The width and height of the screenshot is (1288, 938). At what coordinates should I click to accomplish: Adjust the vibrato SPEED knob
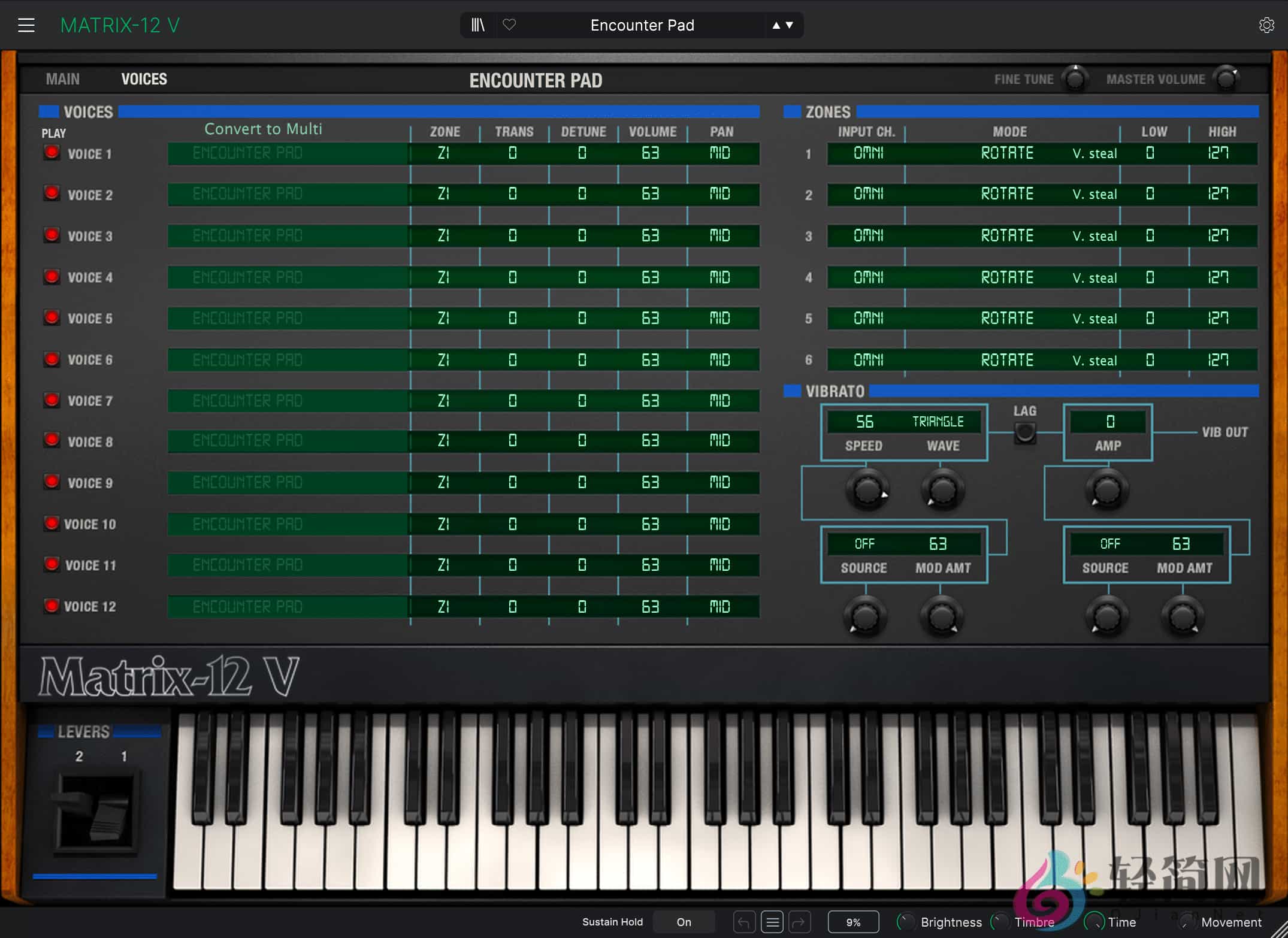point(867,490)
